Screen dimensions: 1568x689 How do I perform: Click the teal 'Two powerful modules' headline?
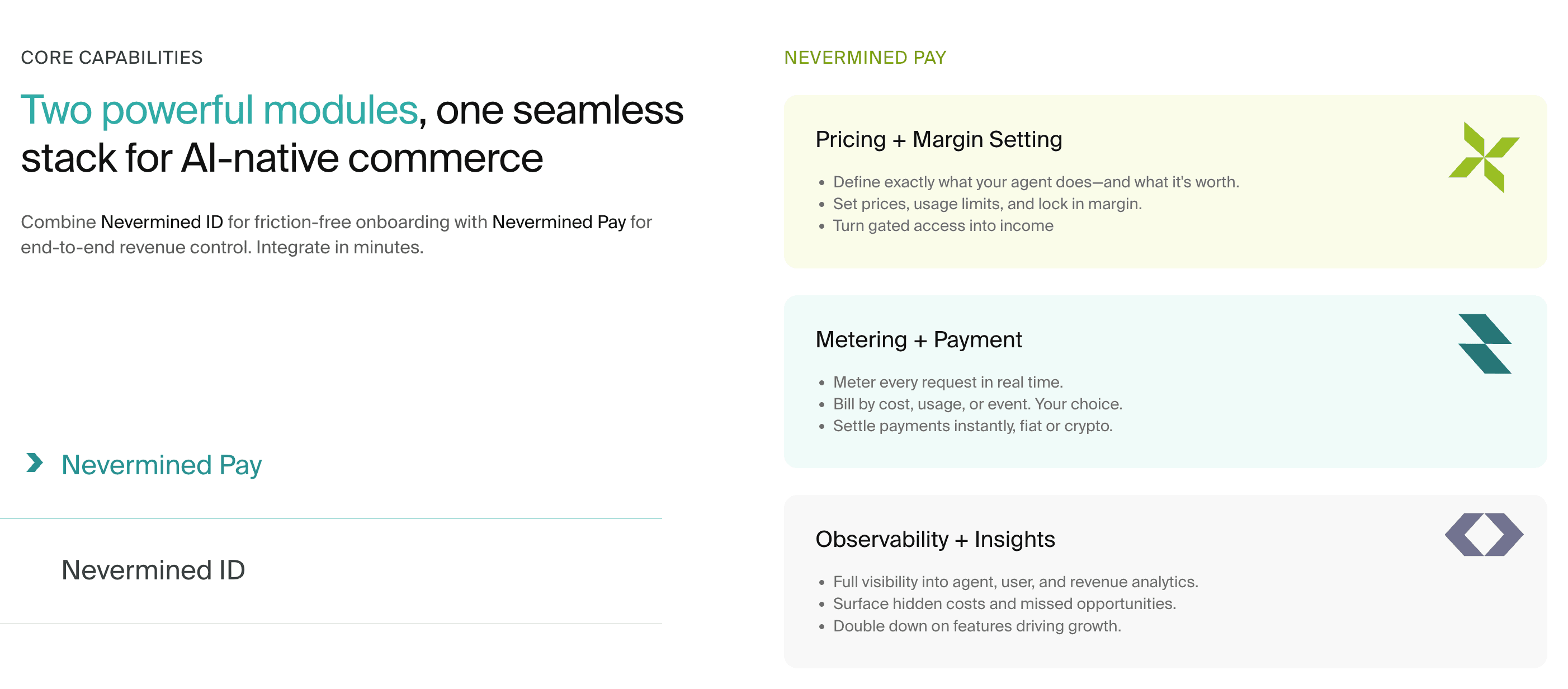pyautogui.click(x=219, y=110)
